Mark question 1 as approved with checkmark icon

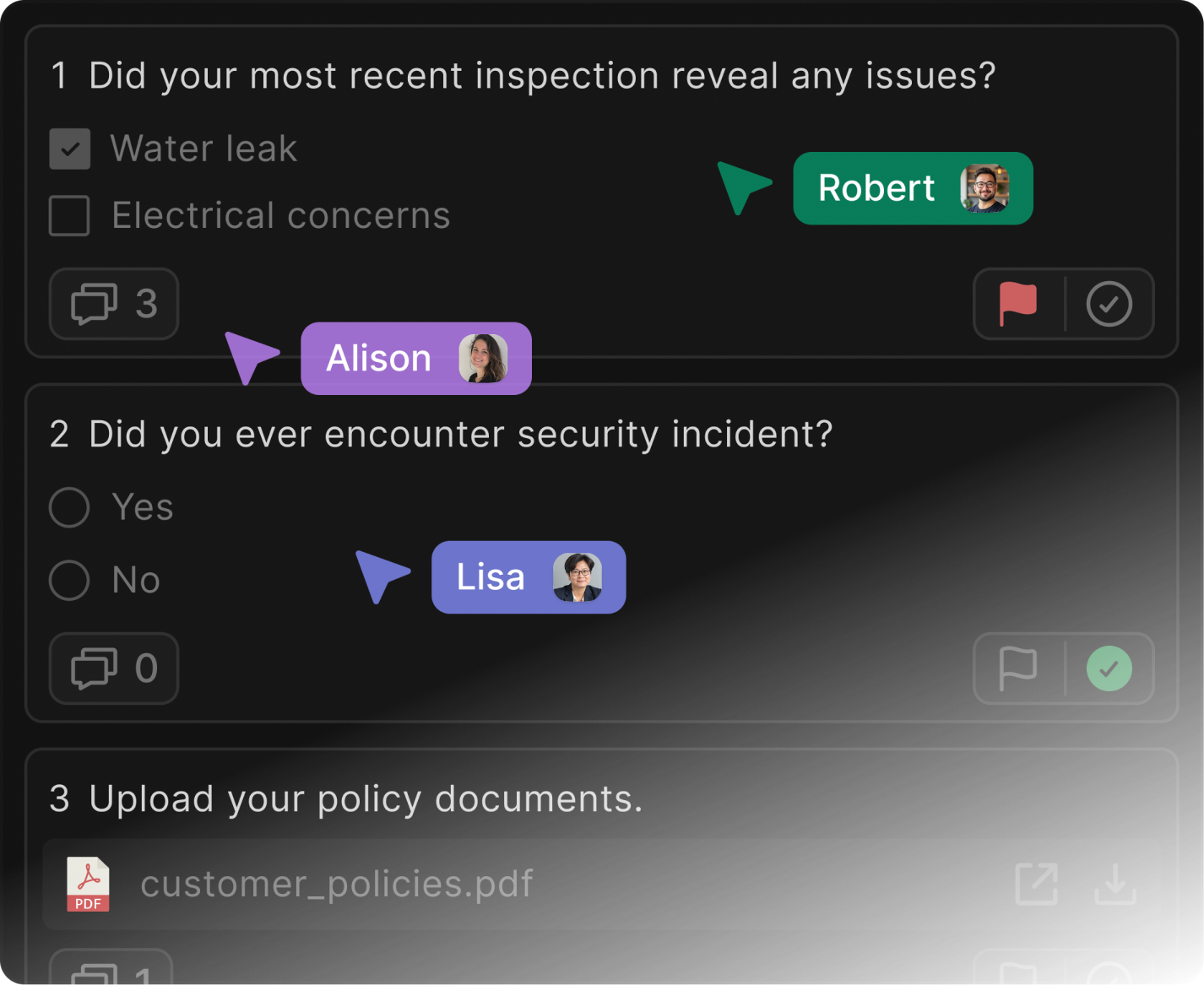pyautogui.click(x=1109, y=304)
